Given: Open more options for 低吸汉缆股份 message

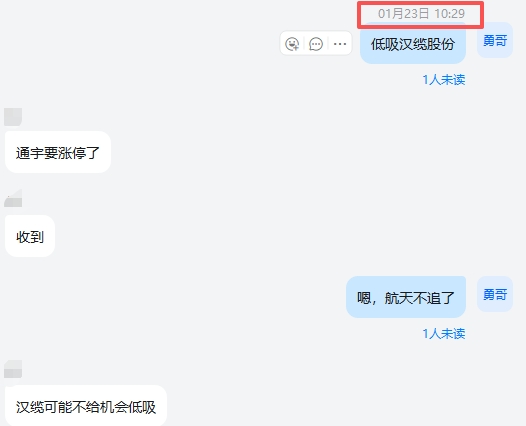Looking at the screenshot, I should click(x=340, y=44).
